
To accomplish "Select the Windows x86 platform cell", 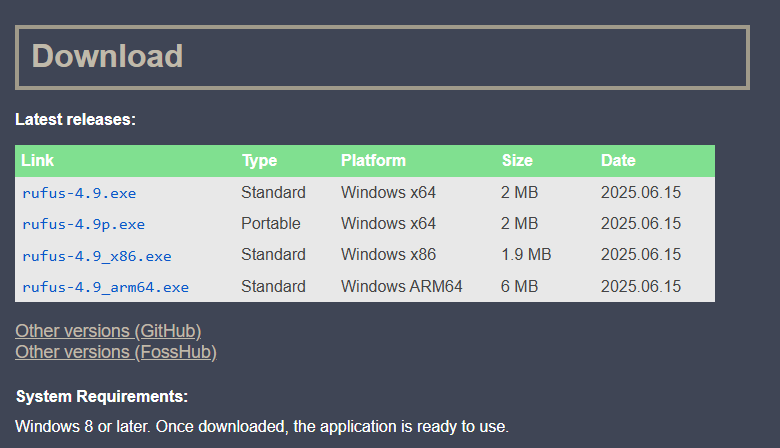I will point(388,255).
